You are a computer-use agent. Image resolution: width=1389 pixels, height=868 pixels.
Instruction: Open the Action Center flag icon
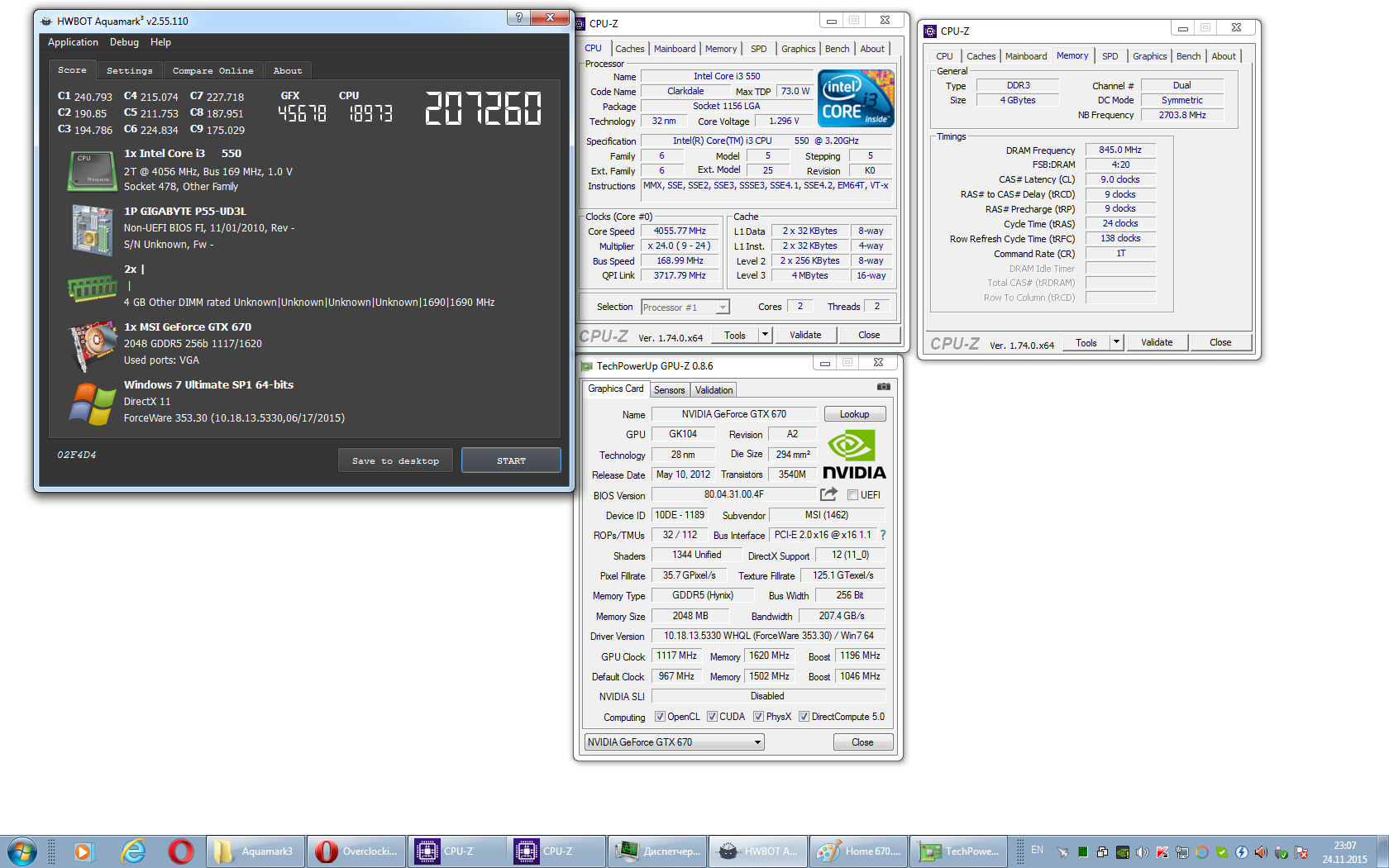(1301, 852)
